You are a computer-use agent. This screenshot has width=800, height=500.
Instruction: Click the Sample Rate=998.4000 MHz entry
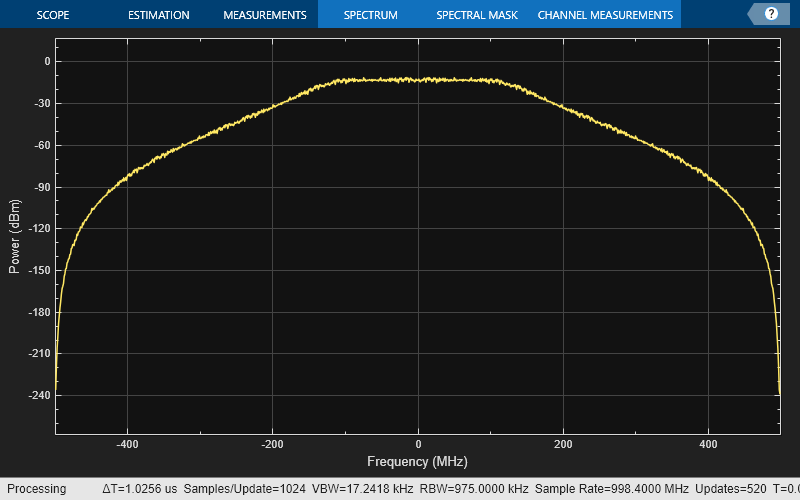pos(612,489)
